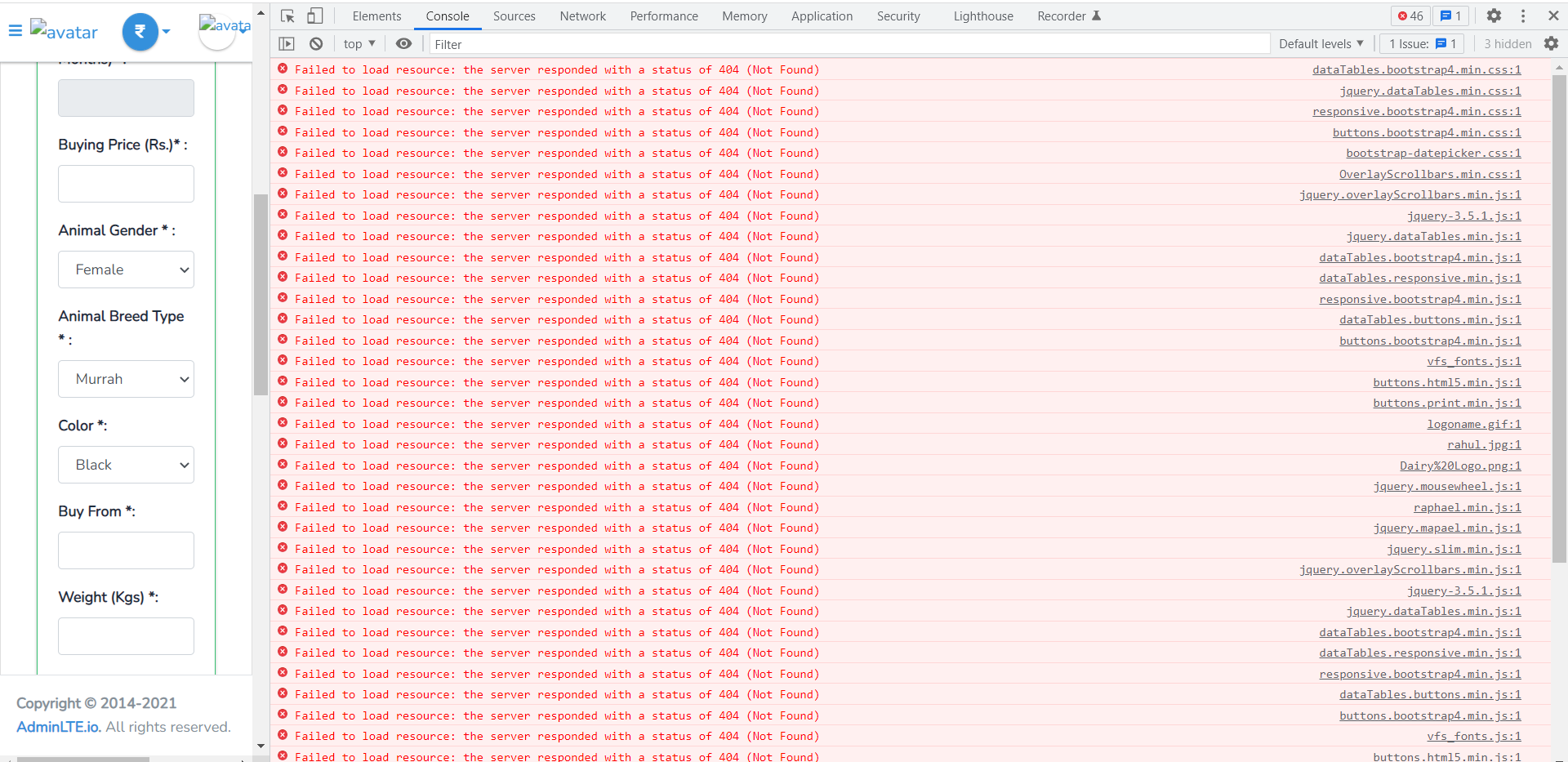Open source link raphael.min.js:1
The width and height of the screenshot is (1568, 762).
[x=1468, y=508]
